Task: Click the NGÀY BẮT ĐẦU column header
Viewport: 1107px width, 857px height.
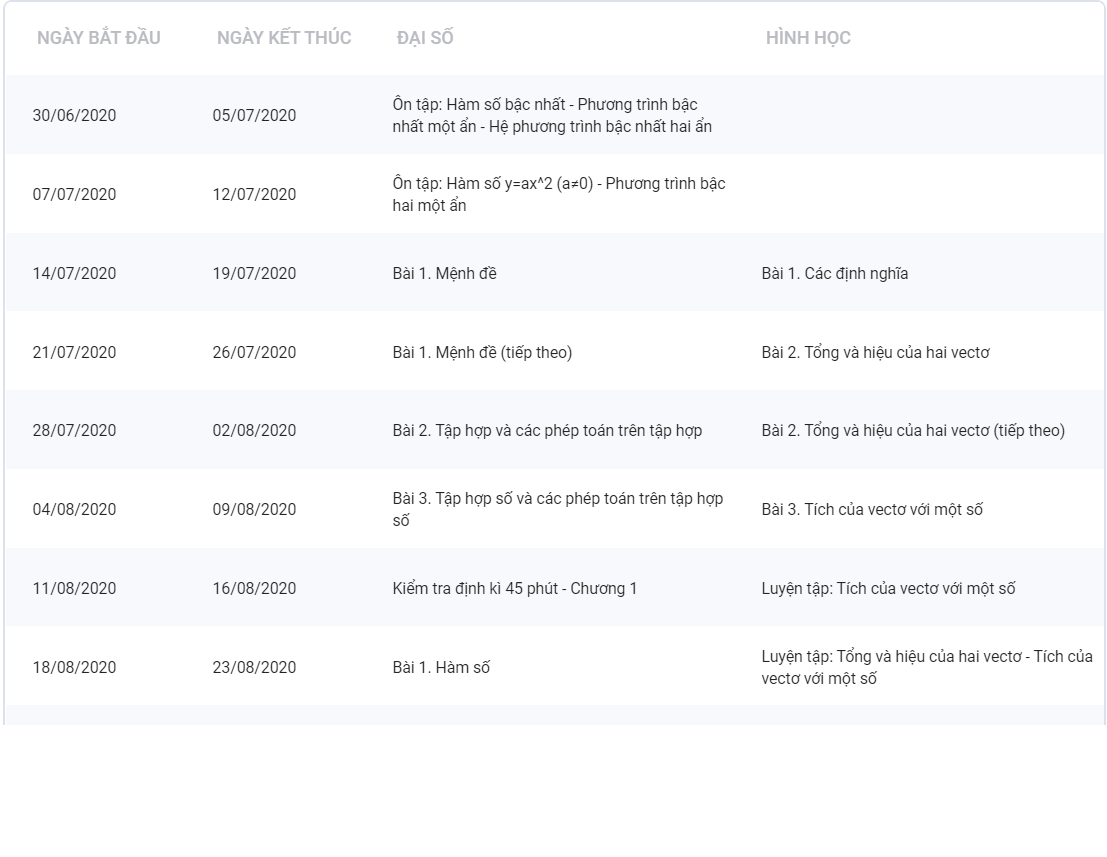Action: click(x=98, y=38)
